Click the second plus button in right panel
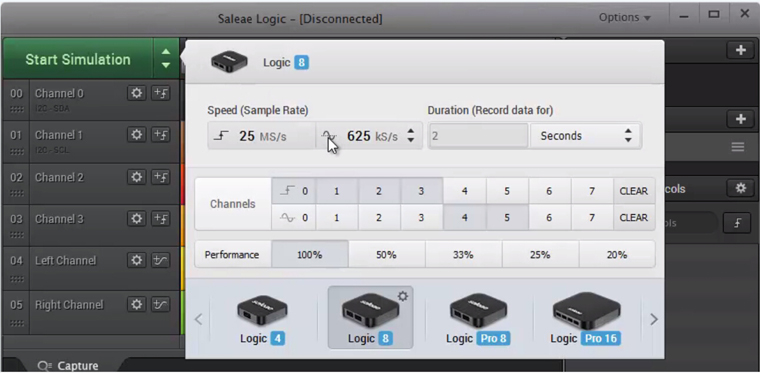The height and width of the screenshot is (373, 760). 741,119
